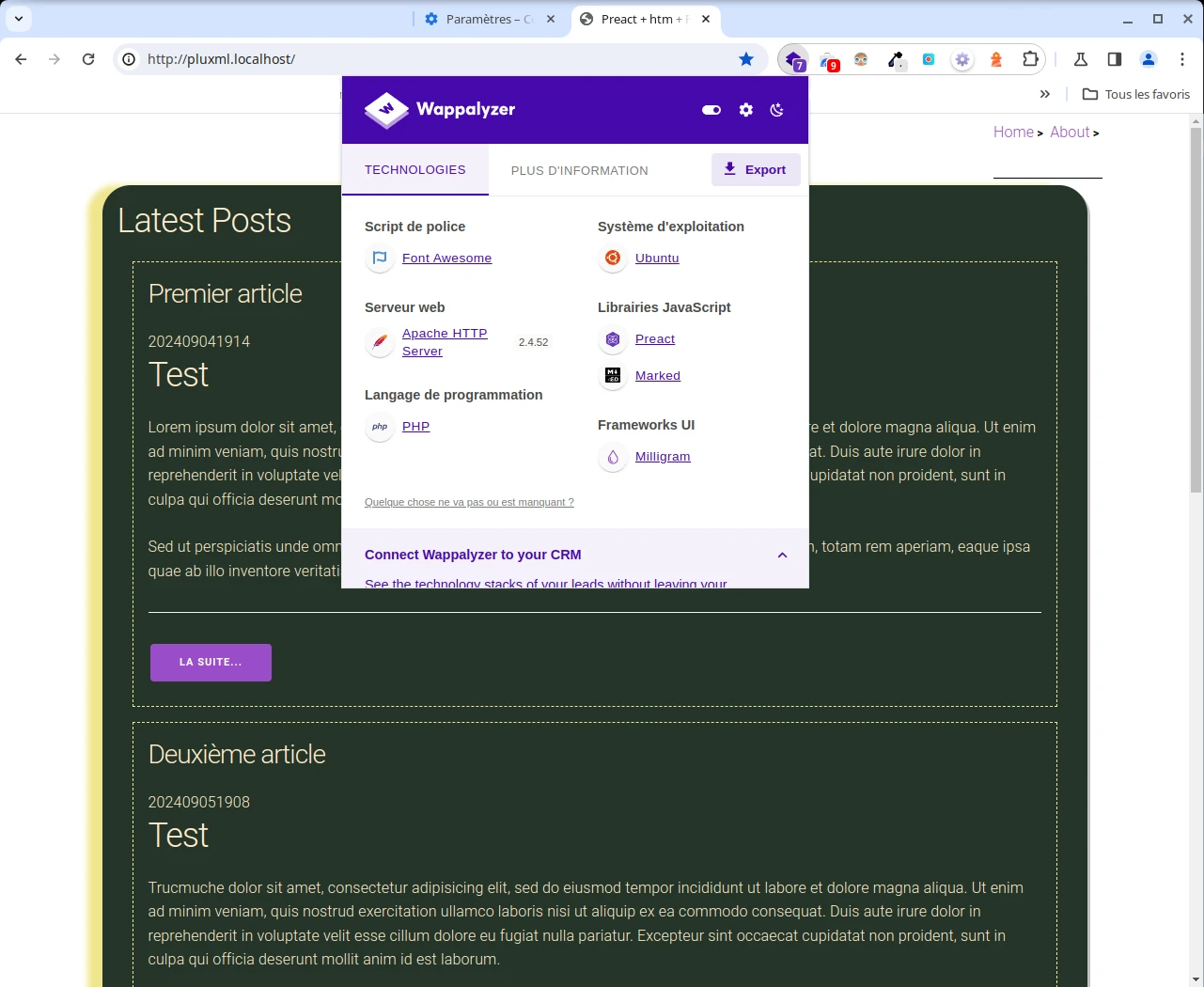The height and width of the screenshot is (987, 1204).
Task: Open Tous les favoris folder
Action: 1136,94
